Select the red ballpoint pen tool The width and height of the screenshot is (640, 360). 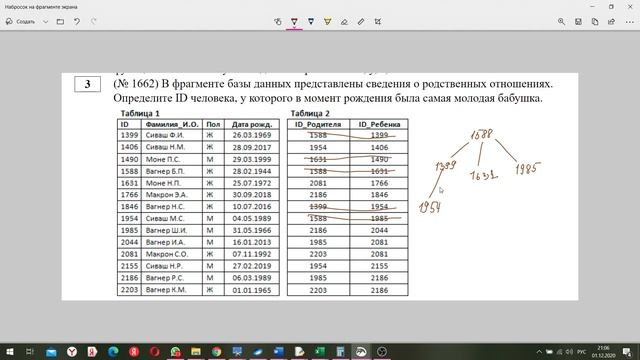tap(294, 22)
